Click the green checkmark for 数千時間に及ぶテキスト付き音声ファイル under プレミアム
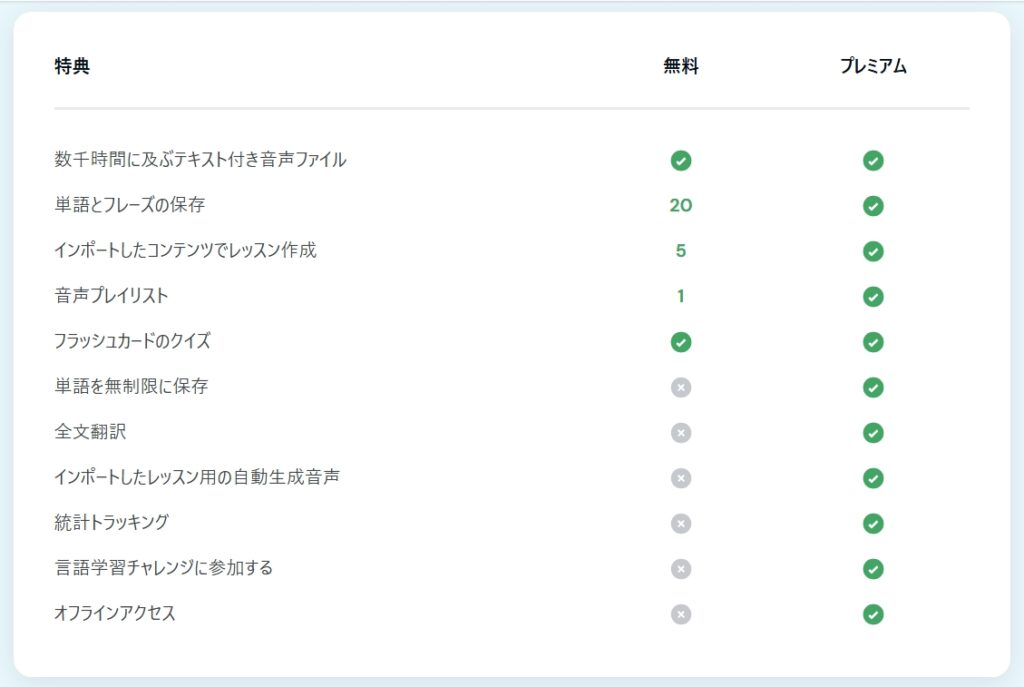1024x687 pixels. click(873, 161)
